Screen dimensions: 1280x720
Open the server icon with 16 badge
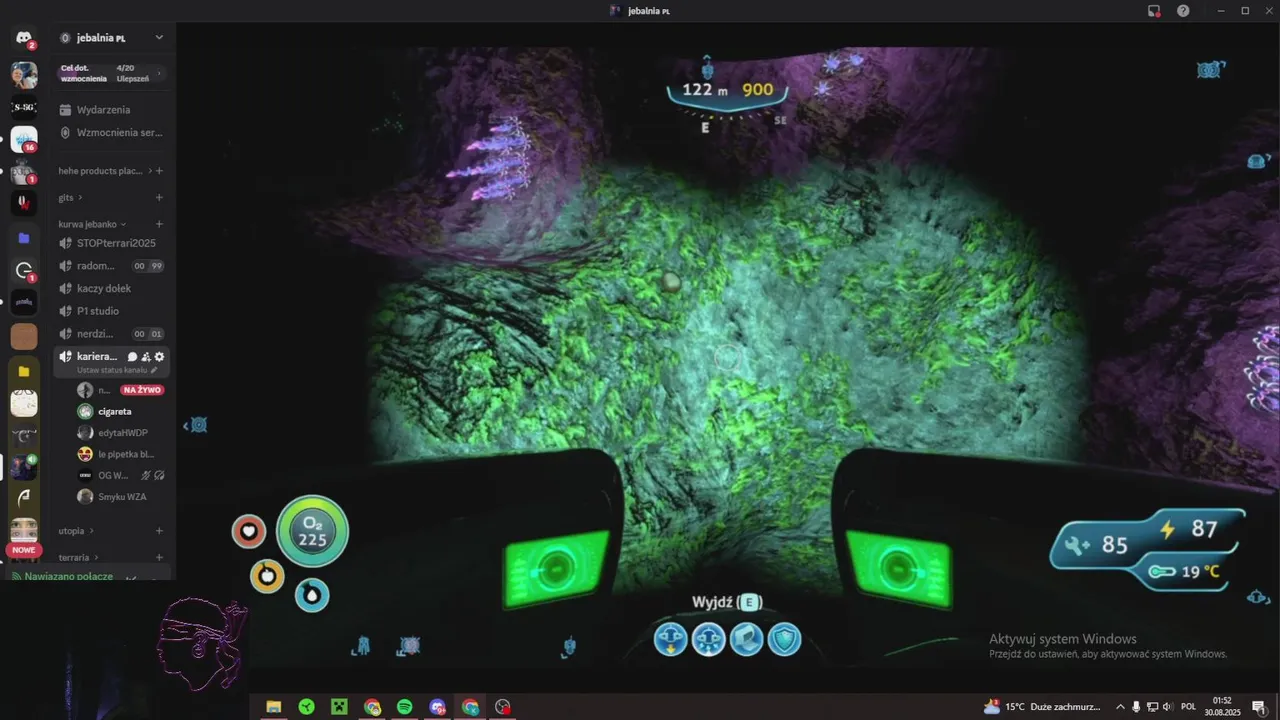[x=24, y=140]
